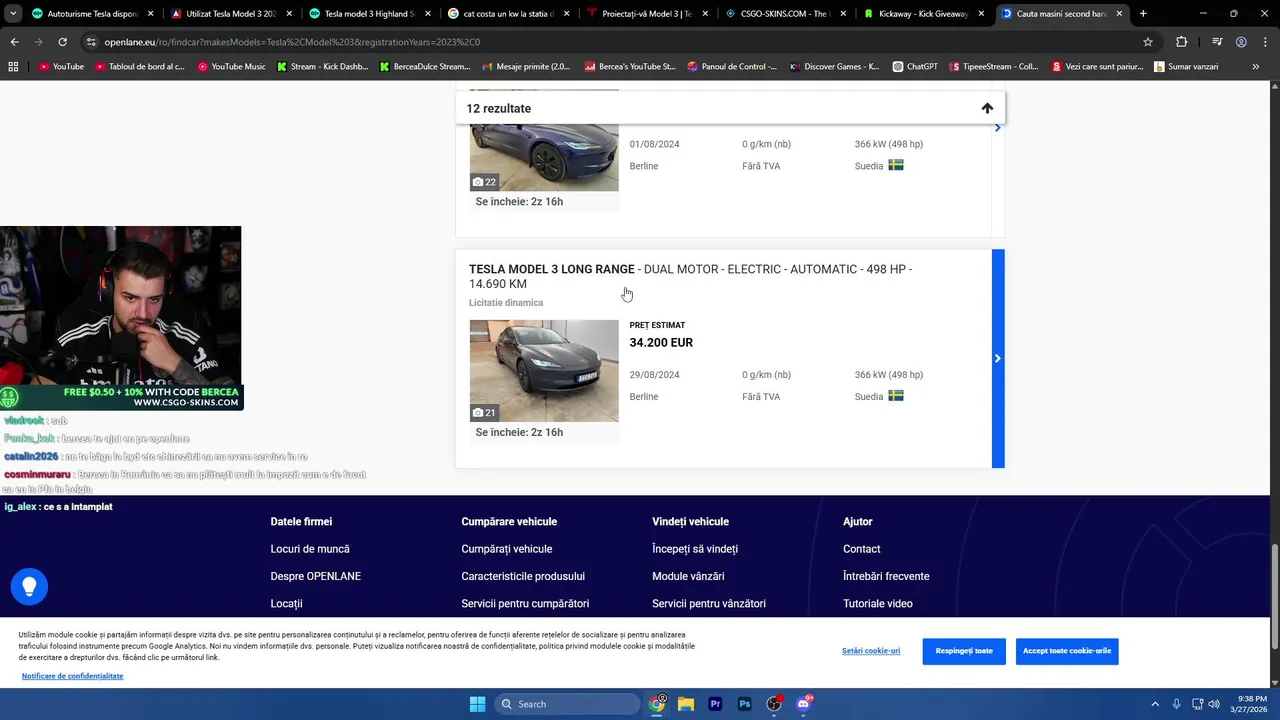View site information icon in address bar

[x=91, y=42]
